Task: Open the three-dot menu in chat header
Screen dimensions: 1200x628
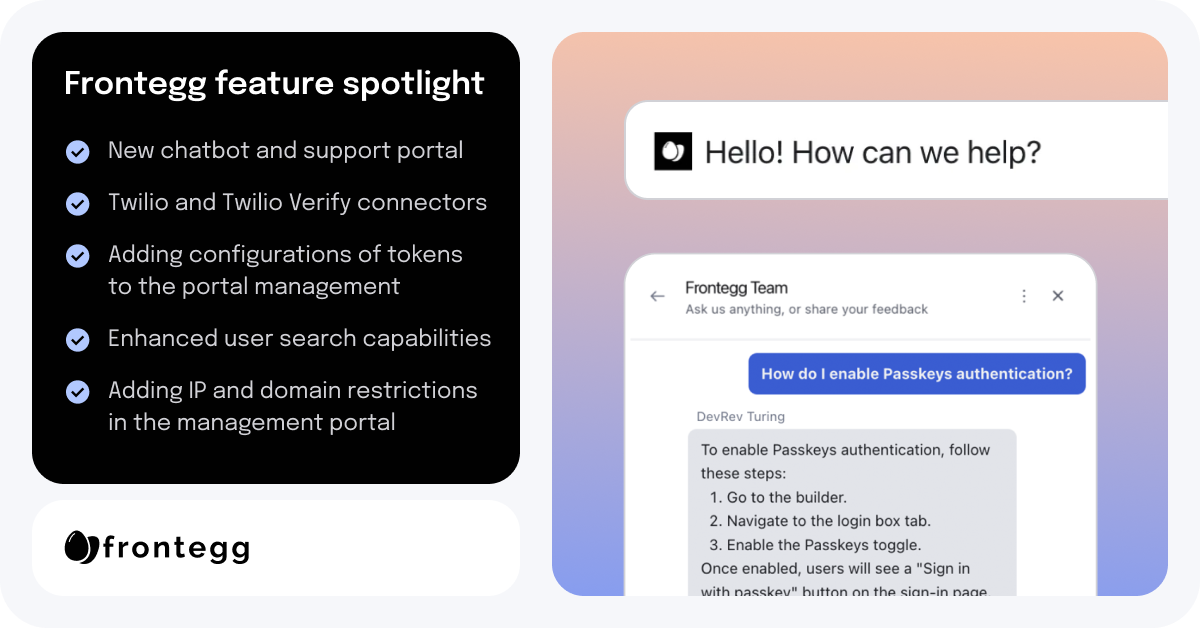Action: pos(1023,296)
